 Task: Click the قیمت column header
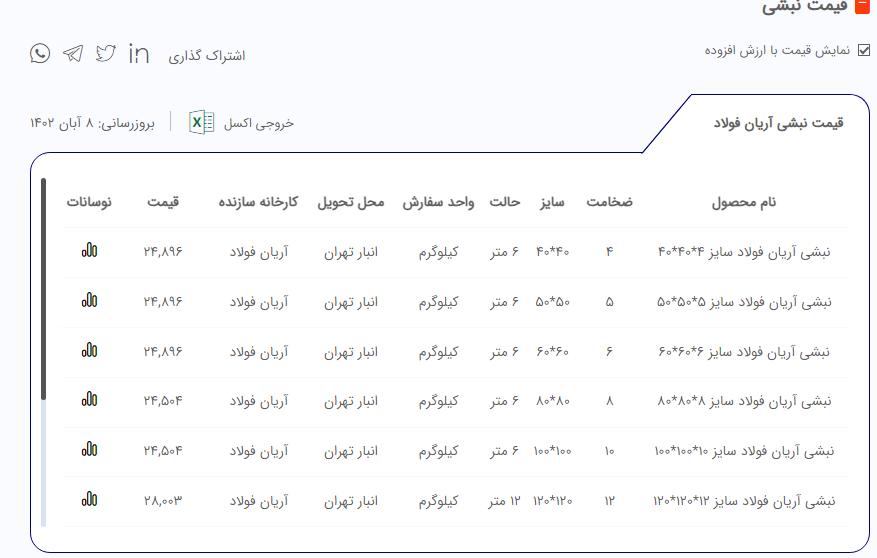[x=162, y=202]
